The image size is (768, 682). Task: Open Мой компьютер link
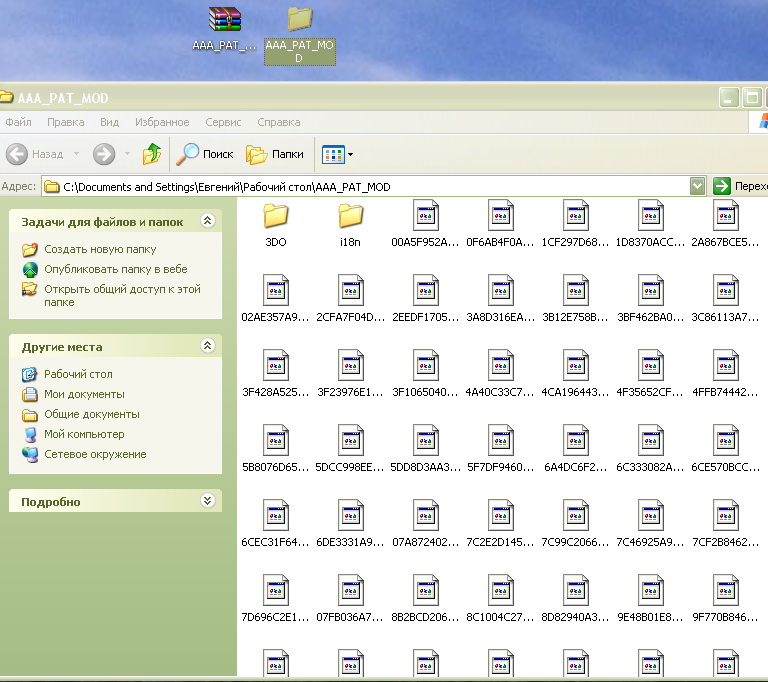84,434
